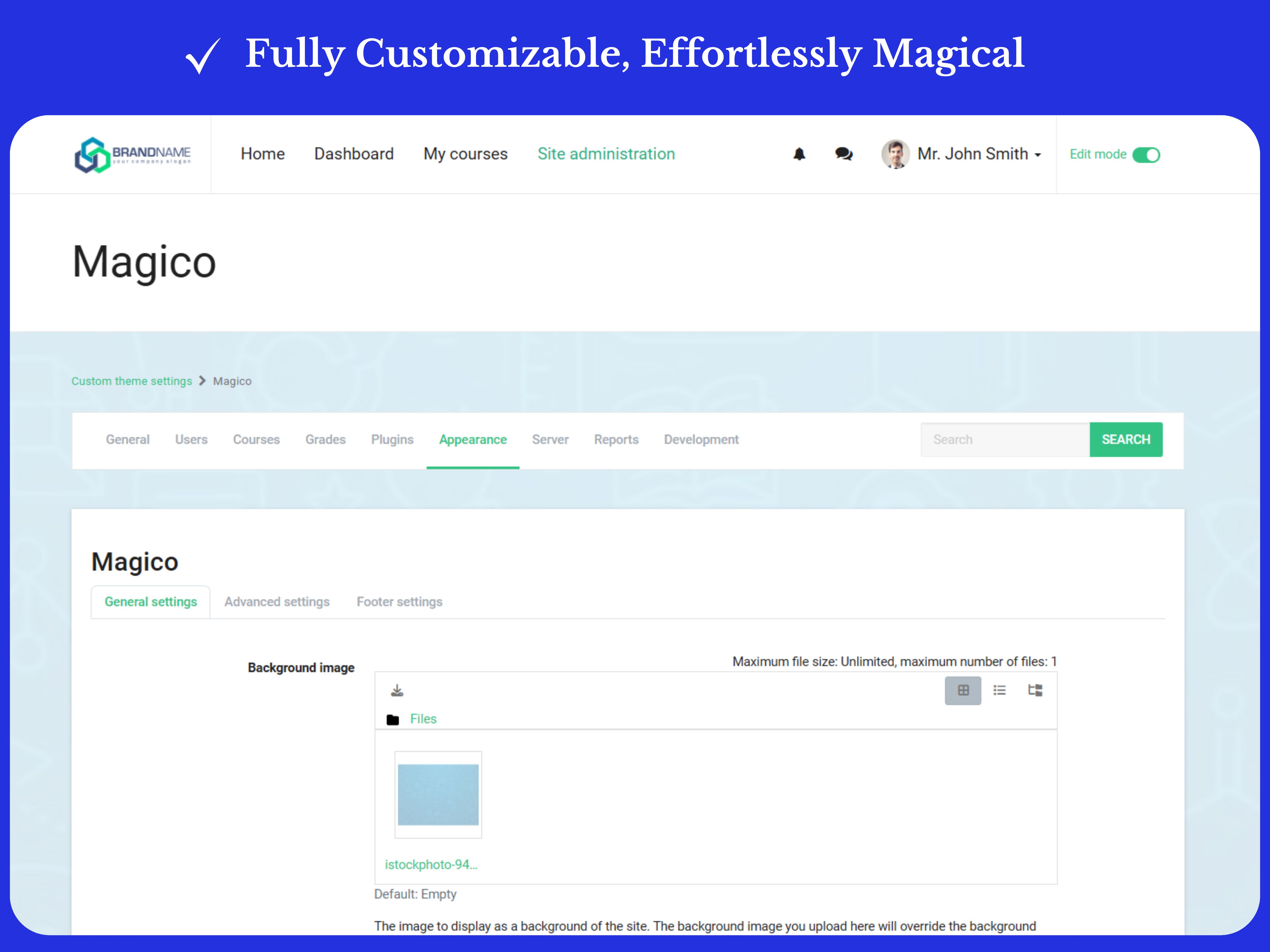Open the Appearance admin tab
1270x952 pixels.
(472, 439)
